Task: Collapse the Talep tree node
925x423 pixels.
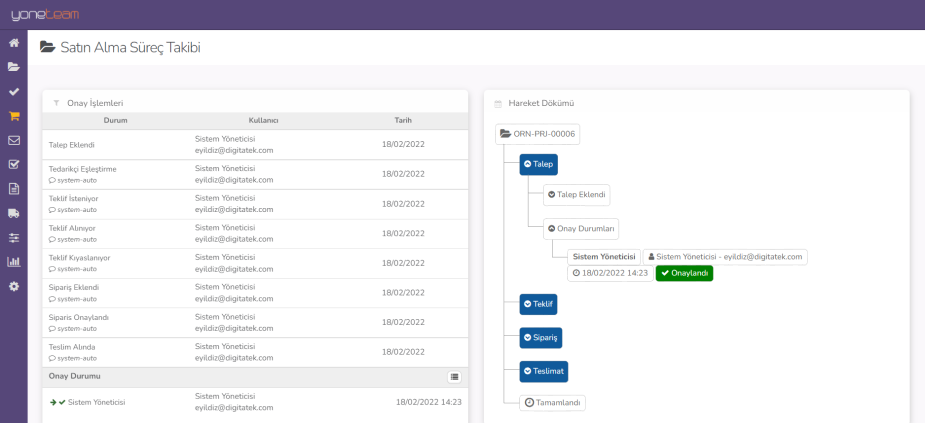Action: 538,164
